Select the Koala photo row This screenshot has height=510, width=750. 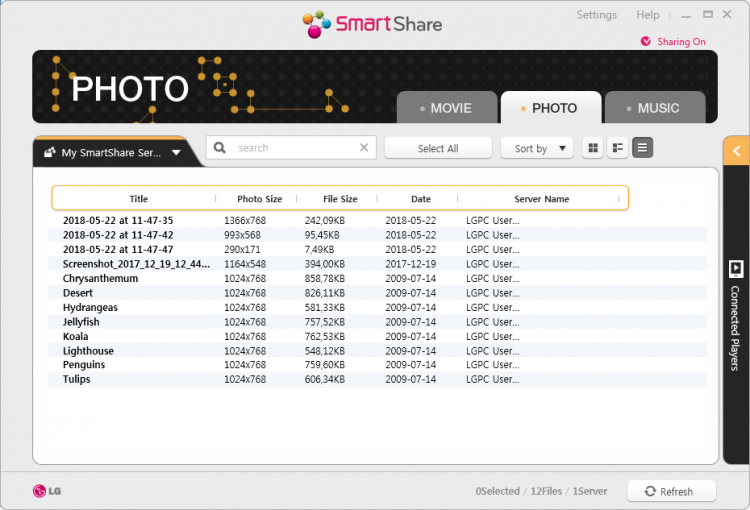click(x=76, y=337)
